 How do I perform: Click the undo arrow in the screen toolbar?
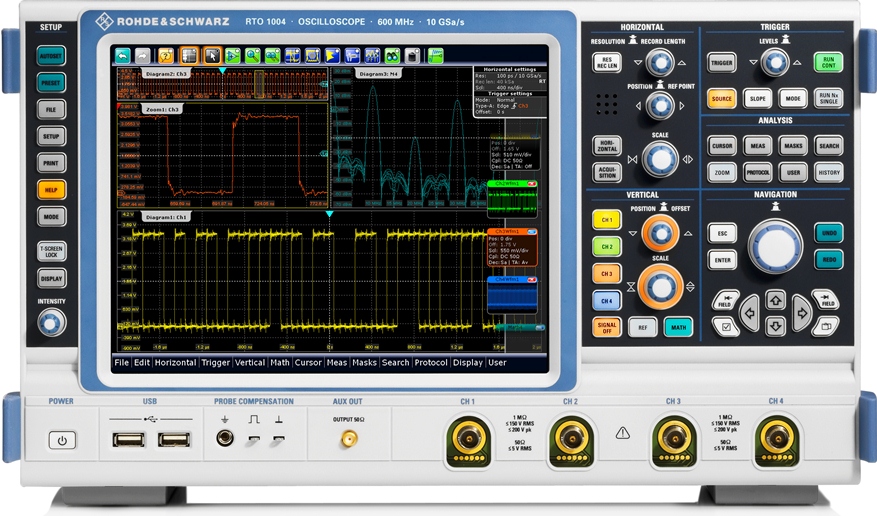[x=123, y=56]
